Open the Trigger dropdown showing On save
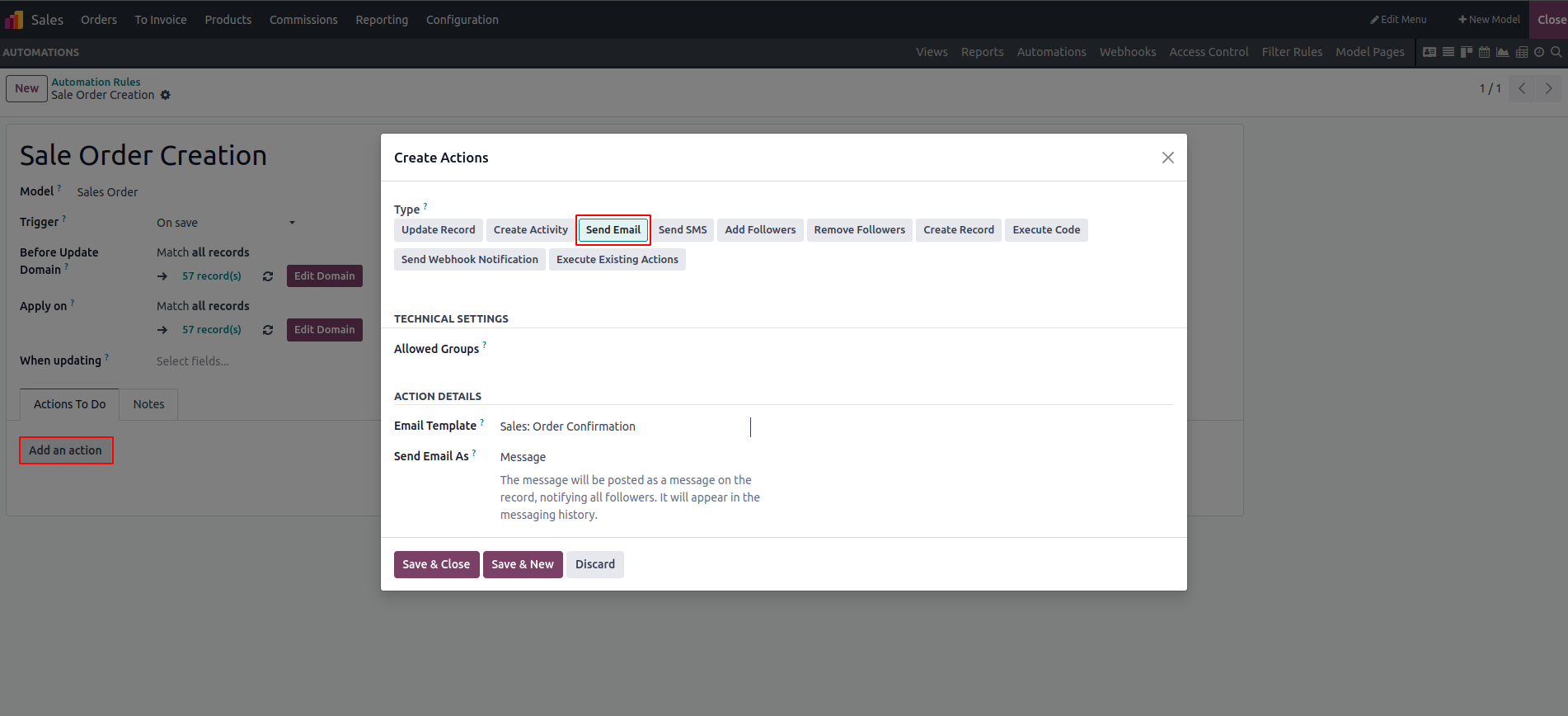 [226, 223]
